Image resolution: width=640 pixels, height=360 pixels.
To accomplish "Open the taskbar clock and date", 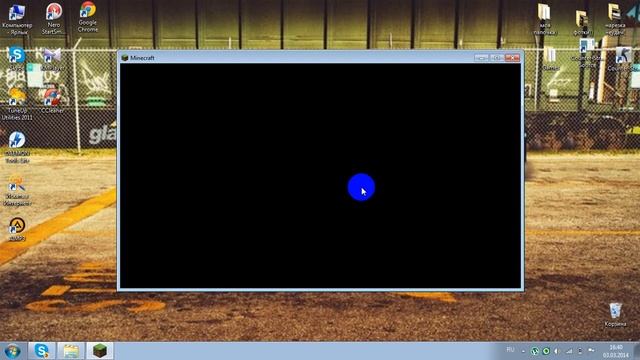I will 616,351.
